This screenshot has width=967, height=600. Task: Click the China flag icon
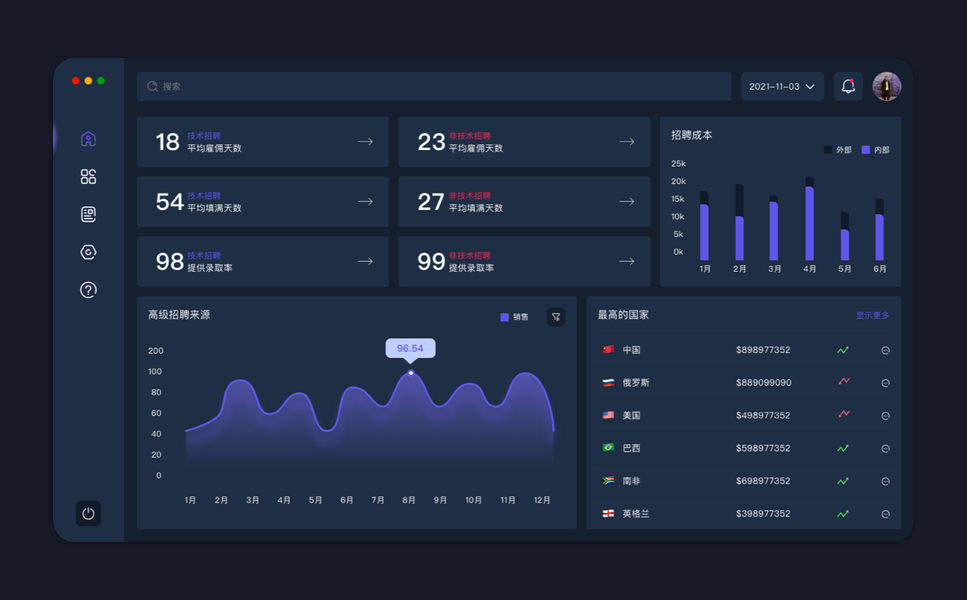[608, 350]
